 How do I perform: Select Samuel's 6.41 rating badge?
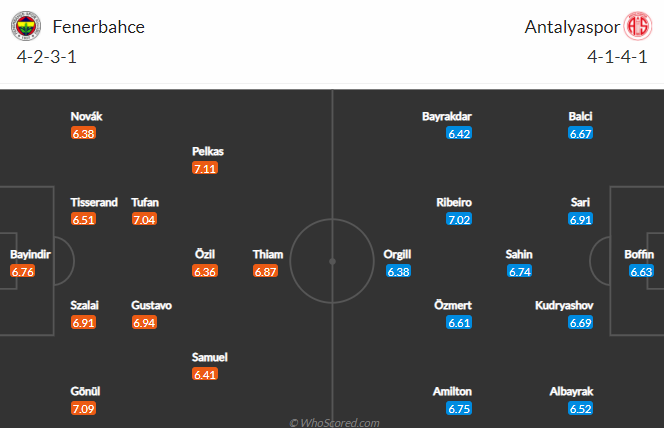point(205,374)
